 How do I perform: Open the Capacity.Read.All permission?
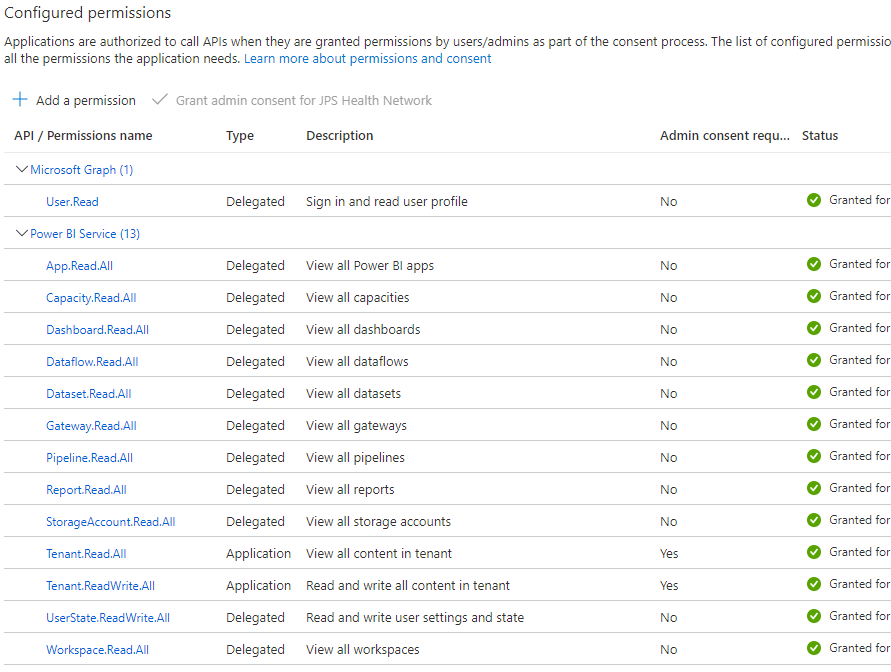point(91,298)
